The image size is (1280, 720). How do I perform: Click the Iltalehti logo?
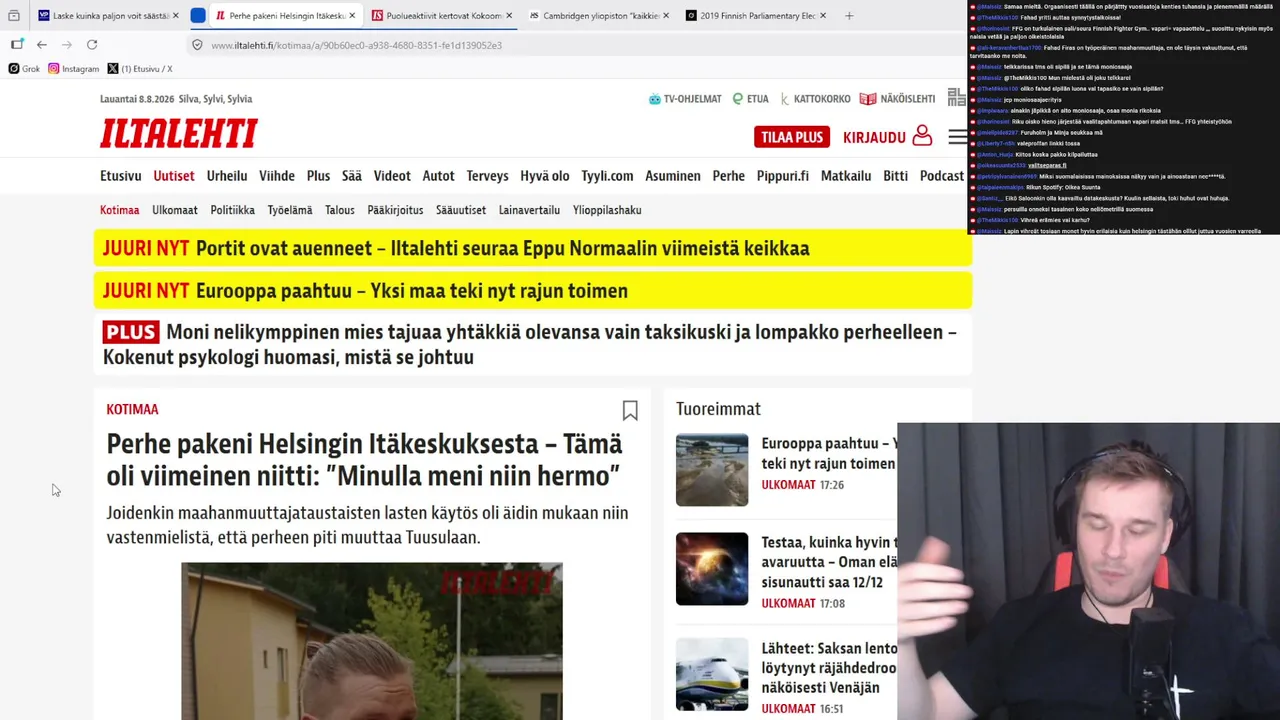click(179, 134)
